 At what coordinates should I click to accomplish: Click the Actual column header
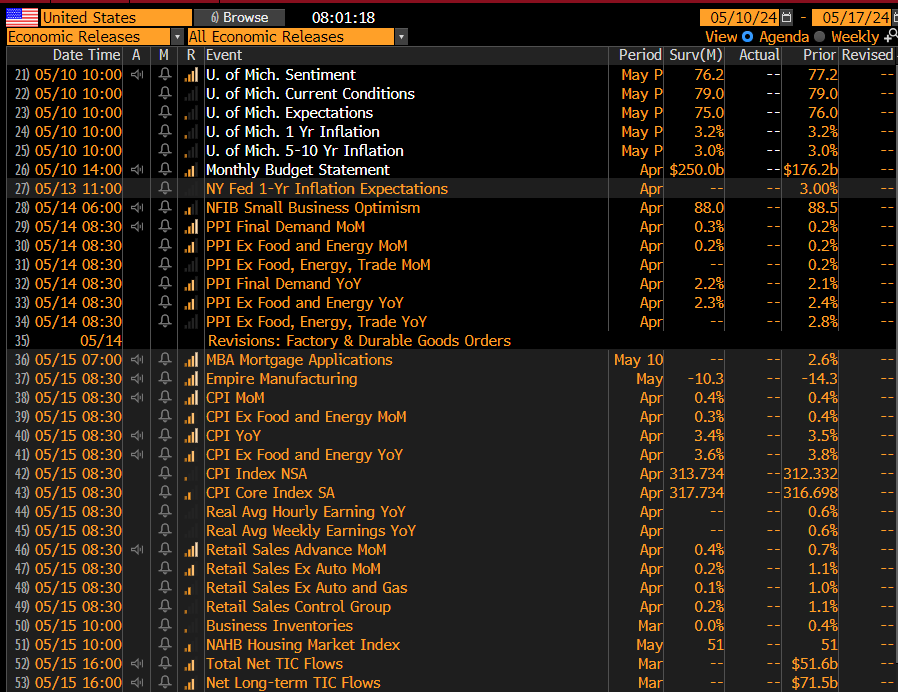[x=759, y=55]
